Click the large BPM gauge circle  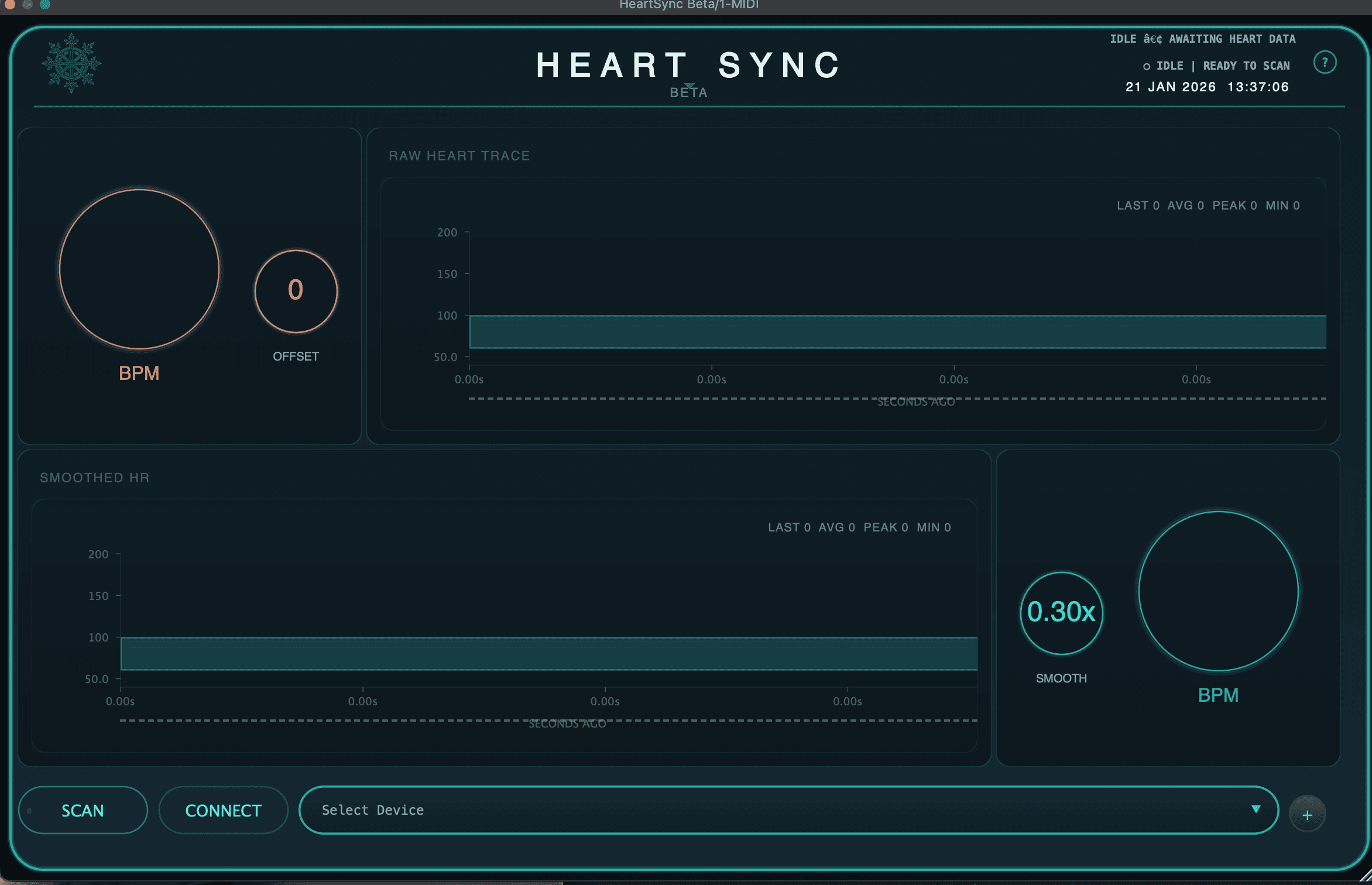(x=139, y=269)
